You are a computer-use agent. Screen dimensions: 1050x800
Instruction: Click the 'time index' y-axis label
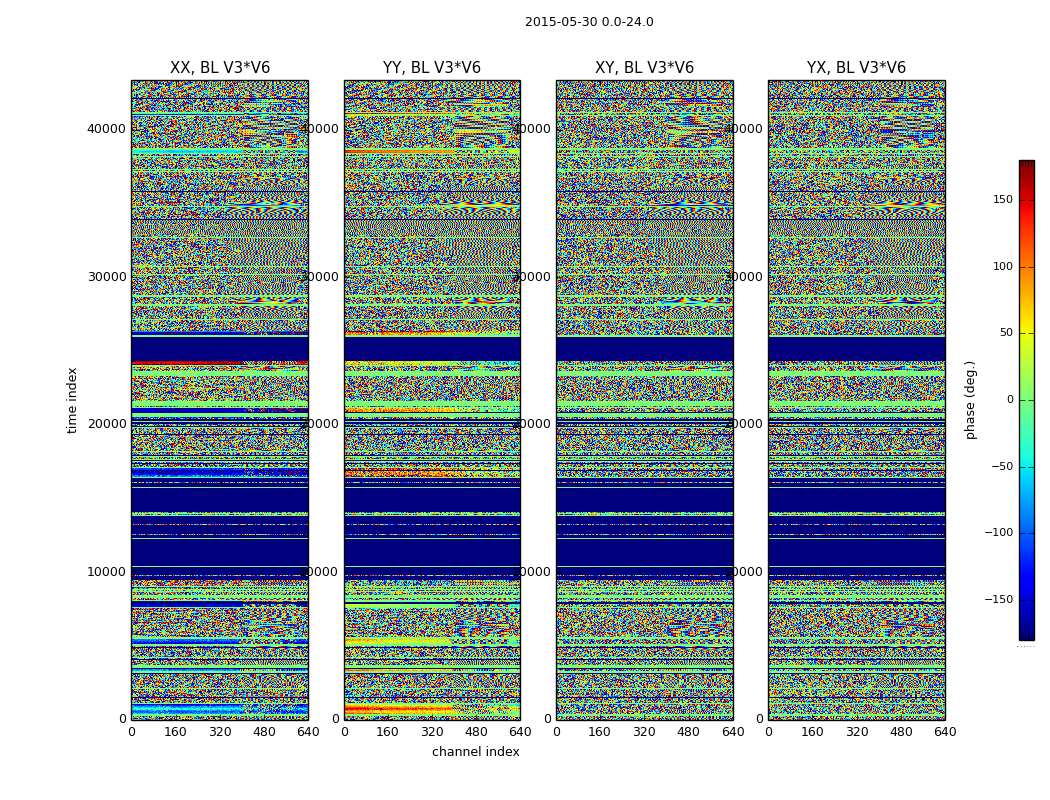pyautogui.click(x=72, y=400)
